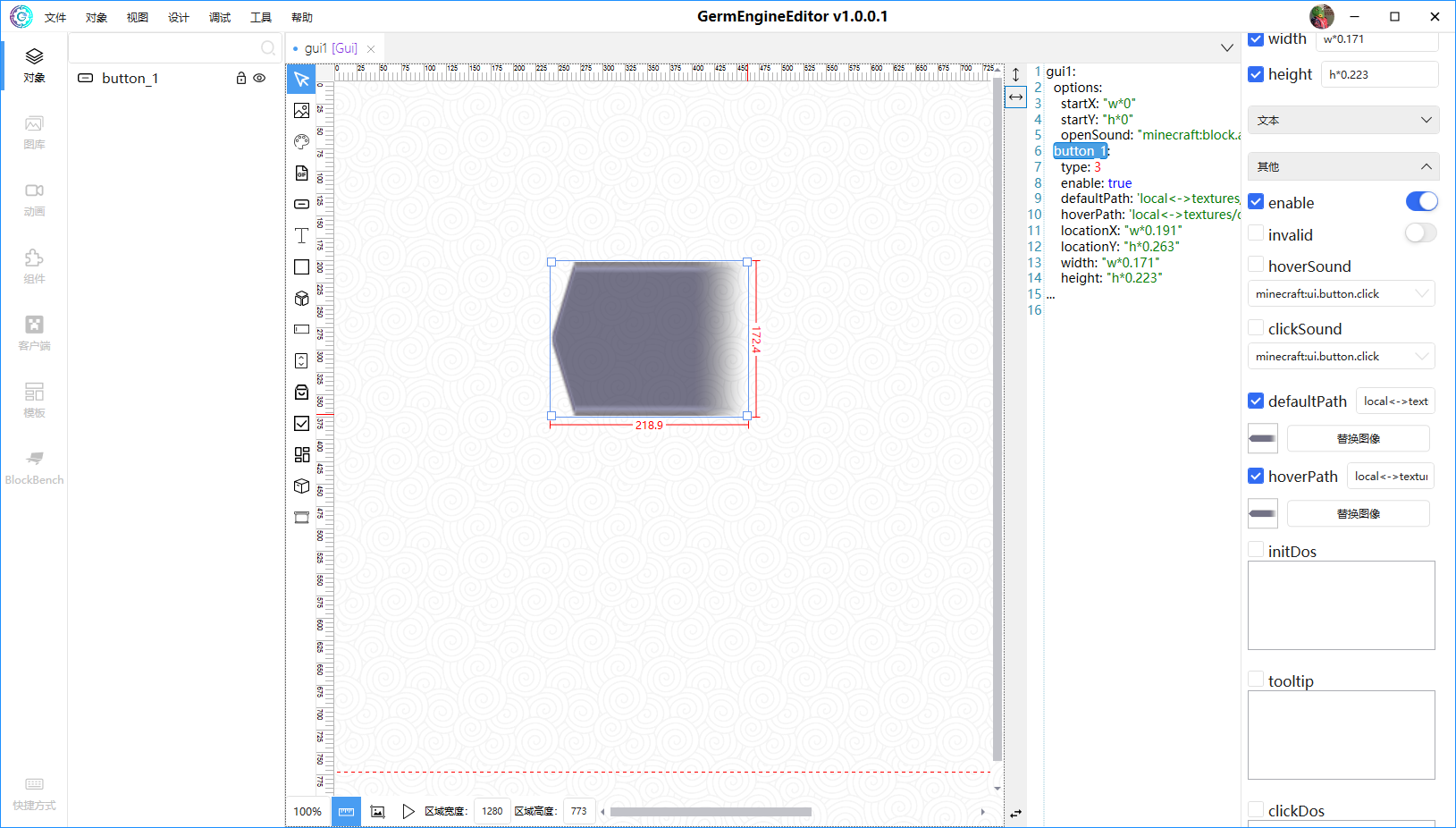Image resolution: width=1456 pixels, height=828 pixels.
Task: Close the gui1 tab
Action: tap(371, 49)
